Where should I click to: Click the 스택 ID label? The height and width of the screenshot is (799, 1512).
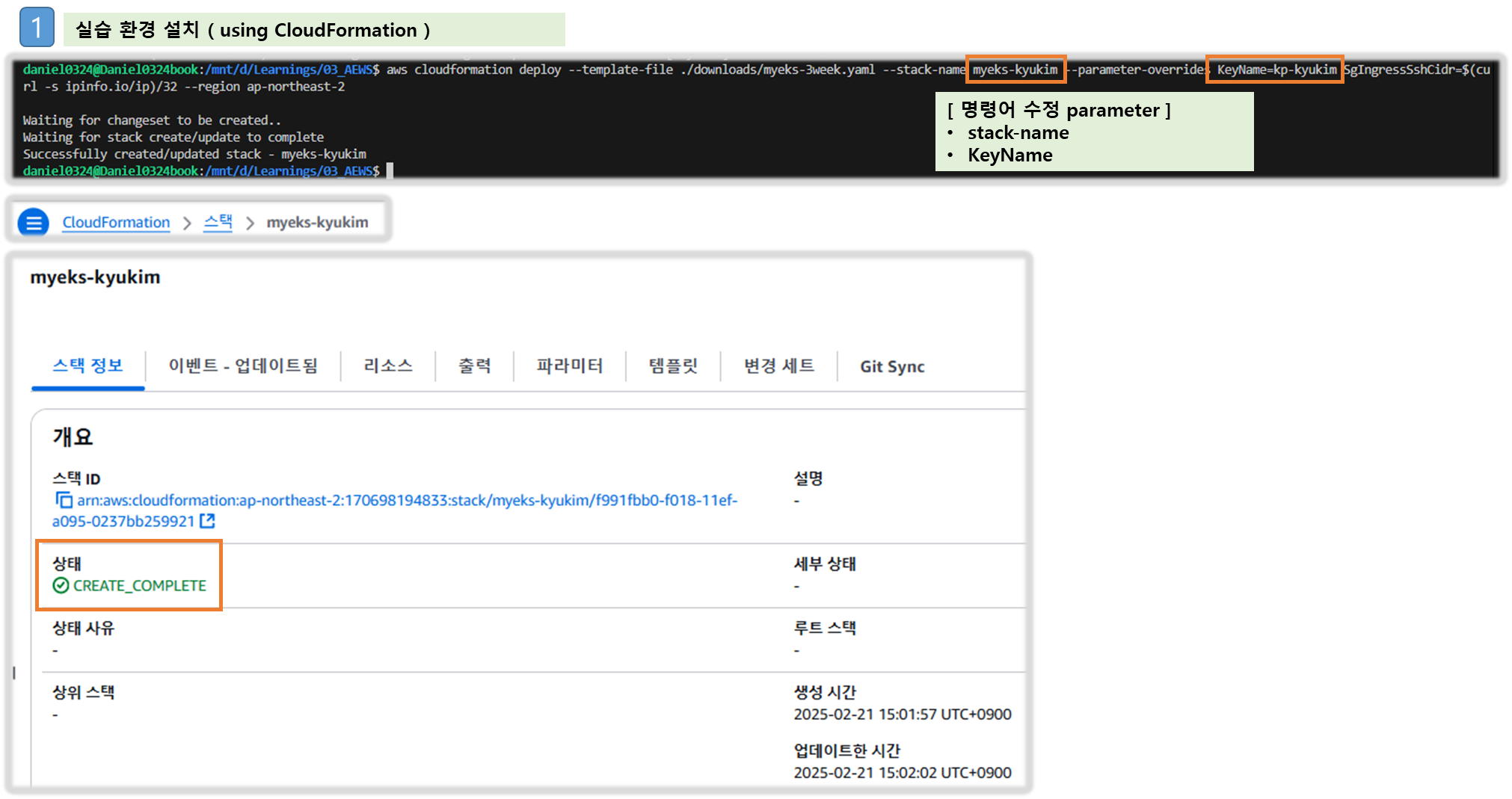pyautogui.click(x=76, y=479)
